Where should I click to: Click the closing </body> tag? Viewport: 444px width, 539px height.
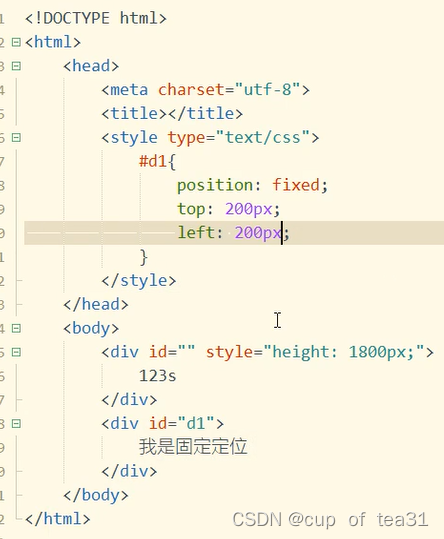point(96,495)
